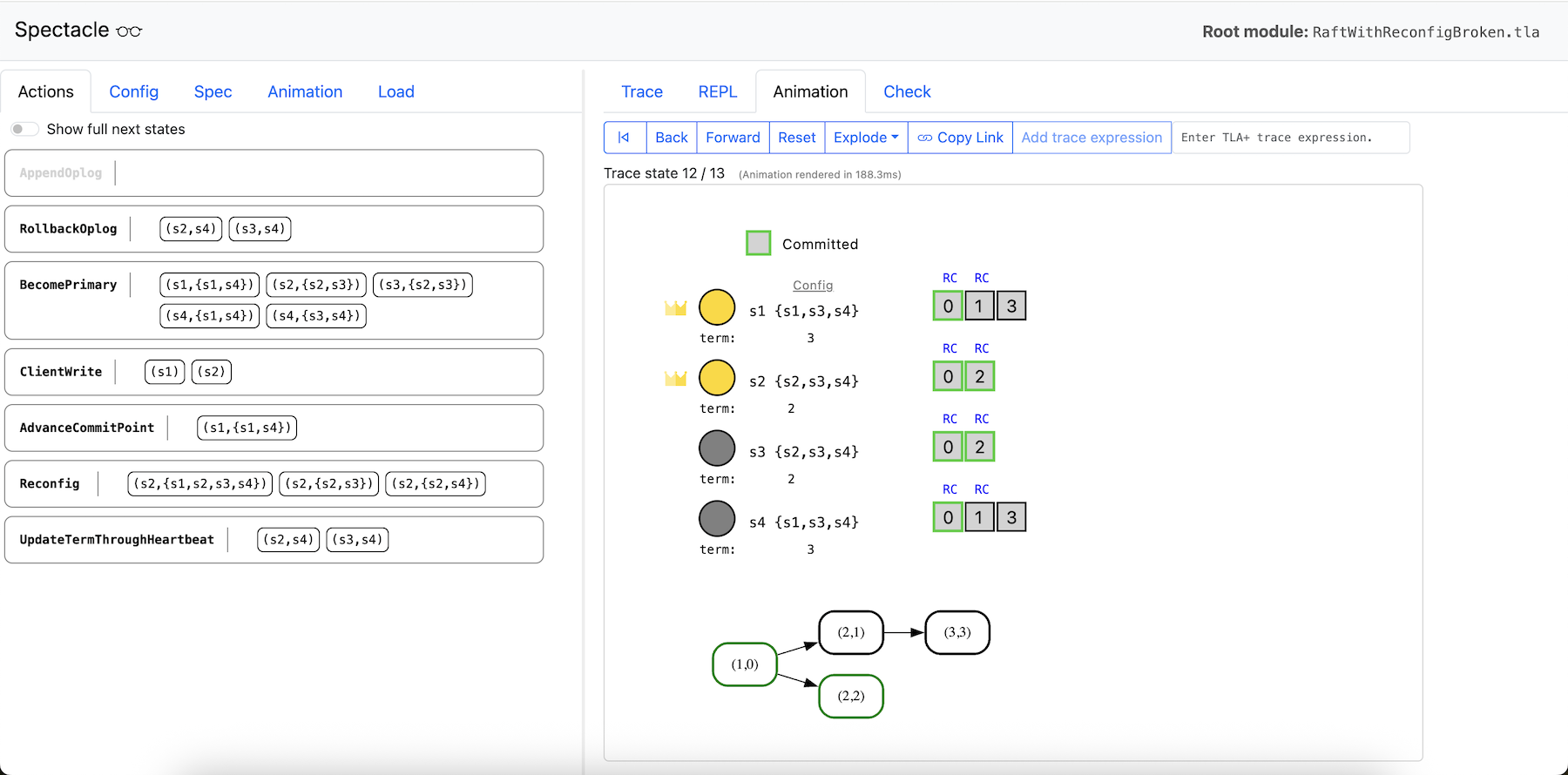Viewport: 1568px width, 775px height.
Task: Switch to the Config tab
Action: click(134, 91)
